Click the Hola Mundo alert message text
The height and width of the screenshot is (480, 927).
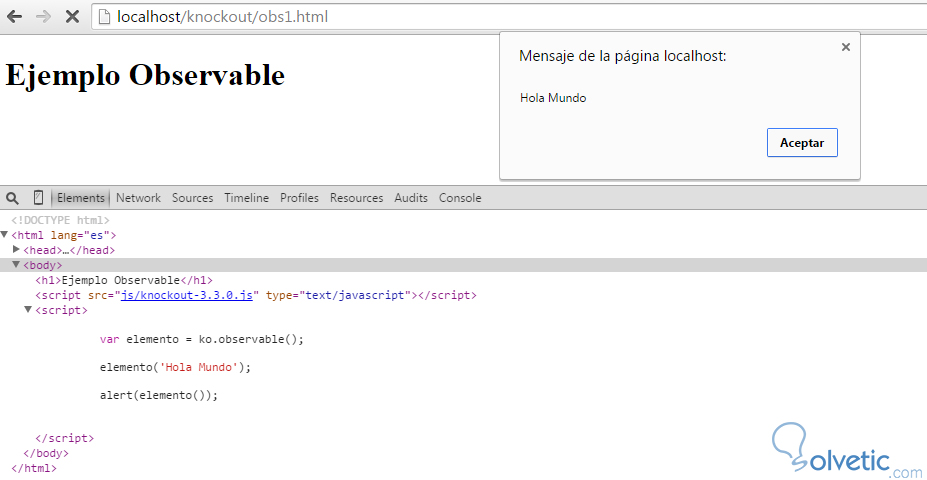coord(553,98)
